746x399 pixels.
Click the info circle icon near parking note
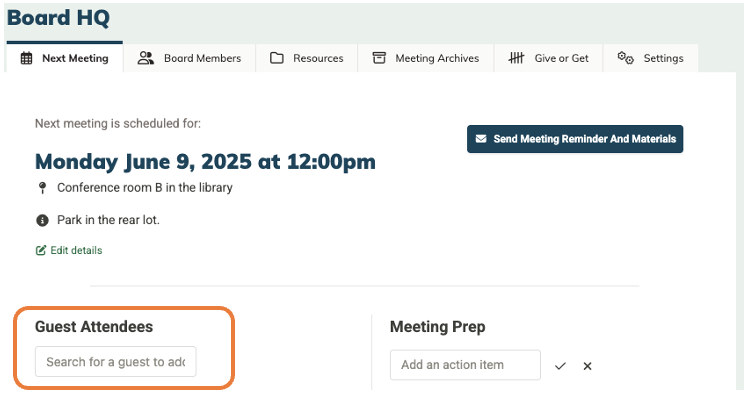(42, 220)
